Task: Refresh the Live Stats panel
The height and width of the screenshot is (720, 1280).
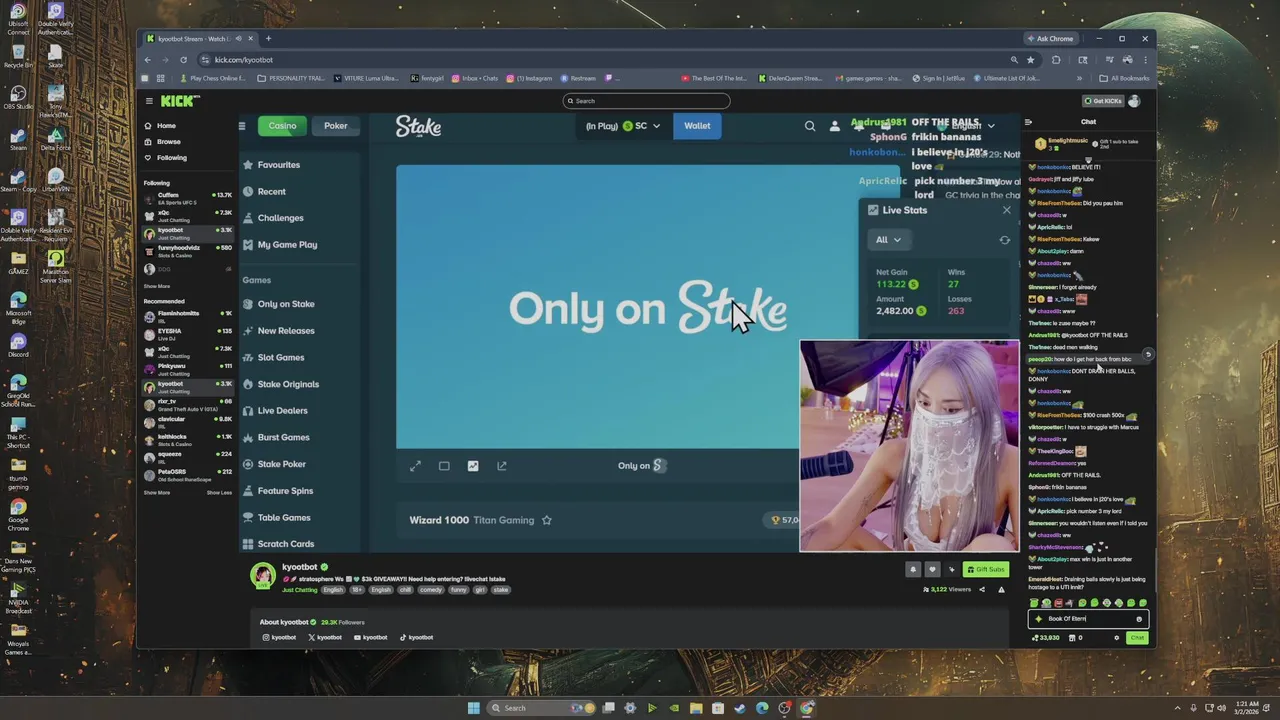Action: click(1005, 240)
